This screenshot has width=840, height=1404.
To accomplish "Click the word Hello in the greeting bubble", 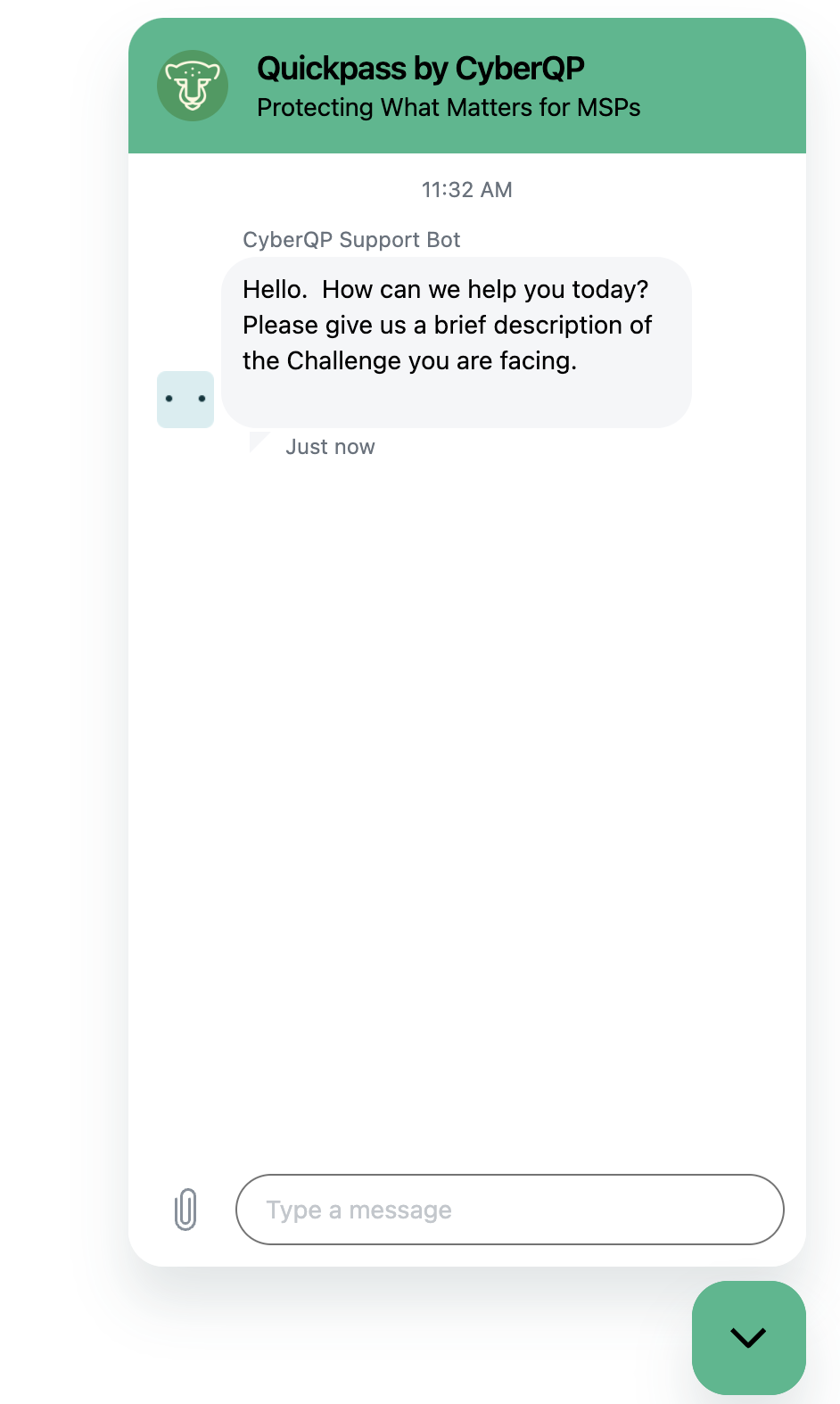I will [x=275, y=290].
